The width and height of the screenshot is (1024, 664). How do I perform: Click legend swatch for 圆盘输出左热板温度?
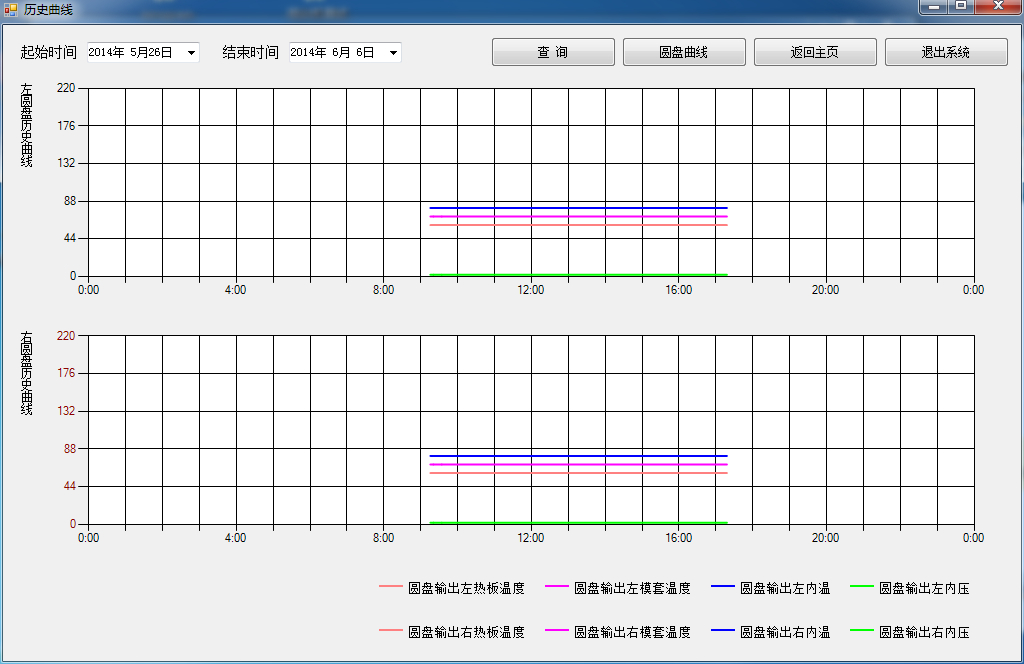click(391, 587)
